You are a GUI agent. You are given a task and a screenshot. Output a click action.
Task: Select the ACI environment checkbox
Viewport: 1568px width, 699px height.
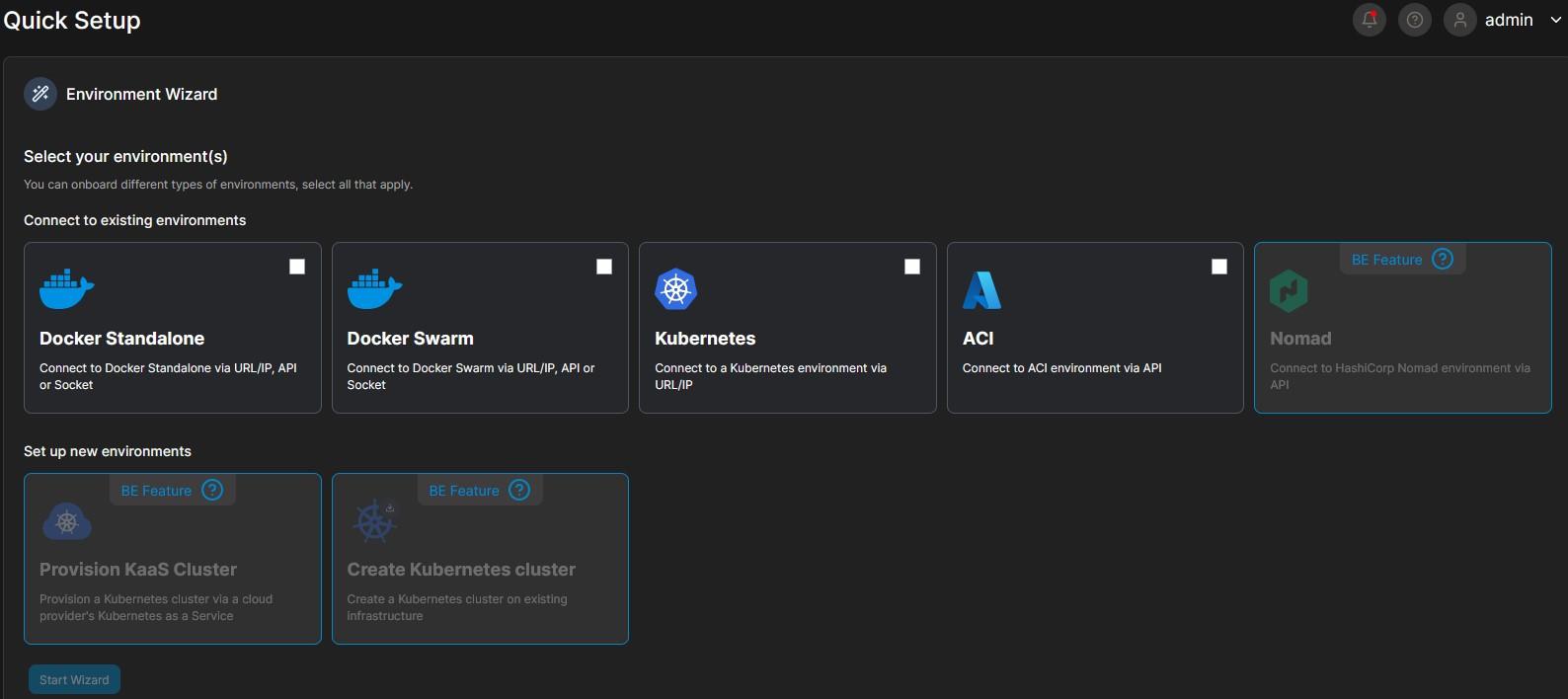(x=1219, y=267)
